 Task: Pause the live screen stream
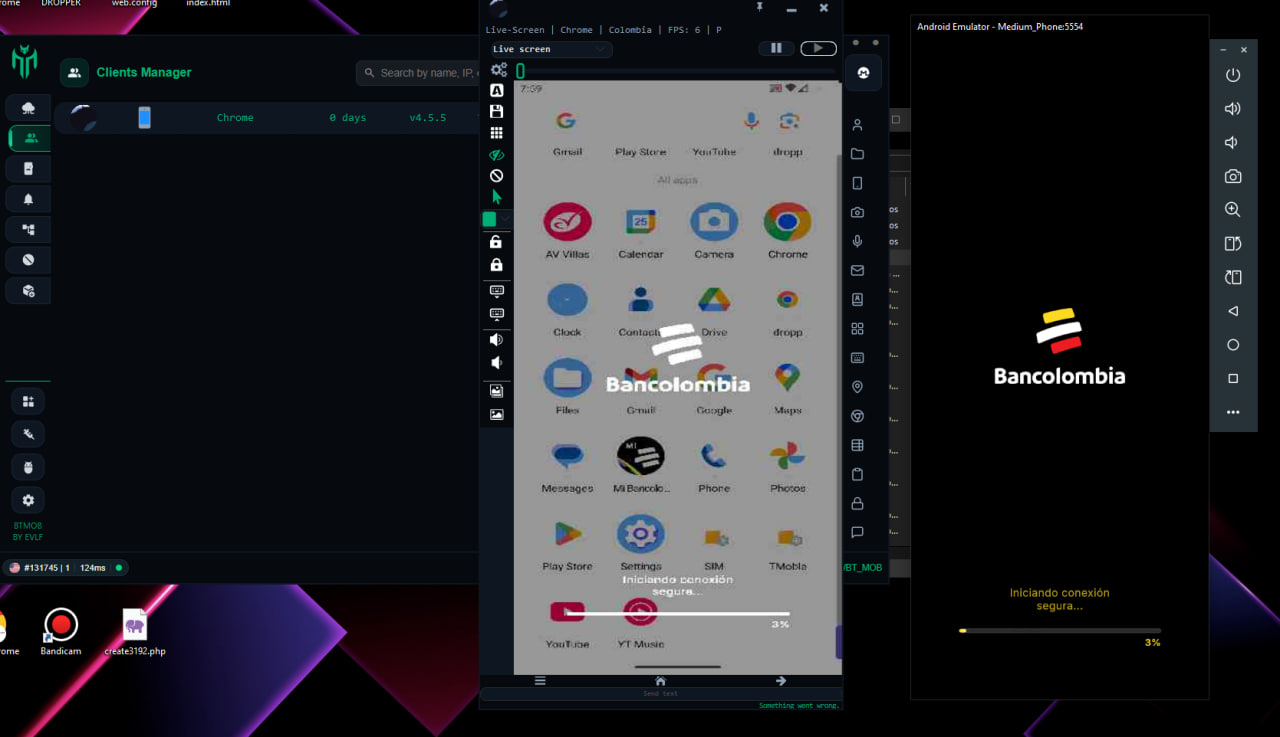coord(776,48)
